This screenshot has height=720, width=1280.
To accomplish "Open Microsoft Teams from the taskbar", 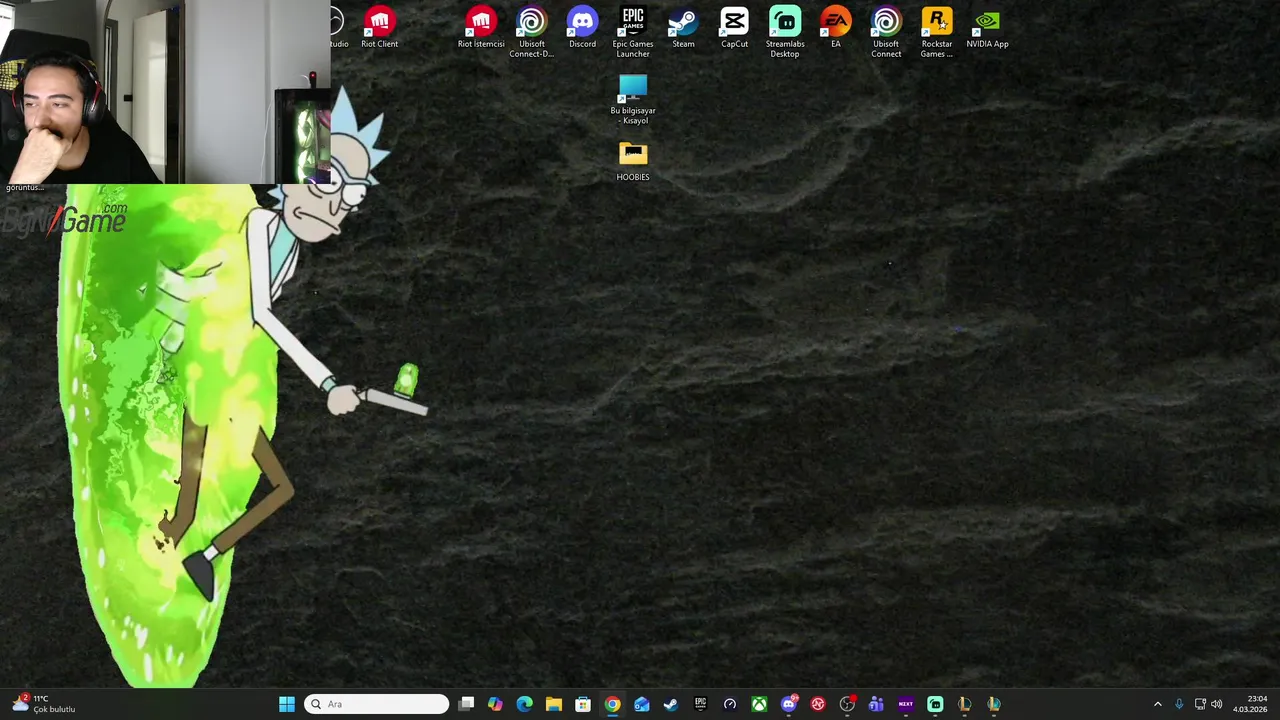I will pyautogui.click(x=876, y=704).
